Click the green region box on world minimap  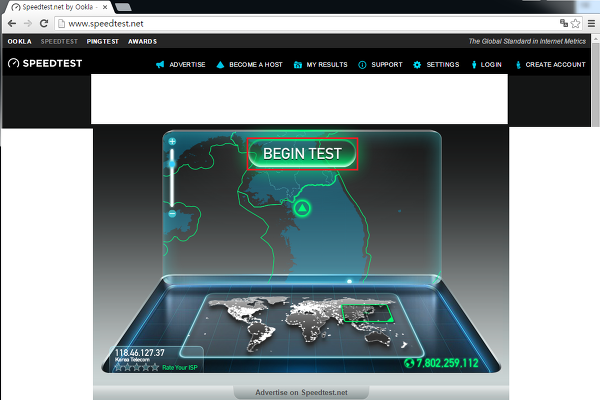tap(367, 313)
